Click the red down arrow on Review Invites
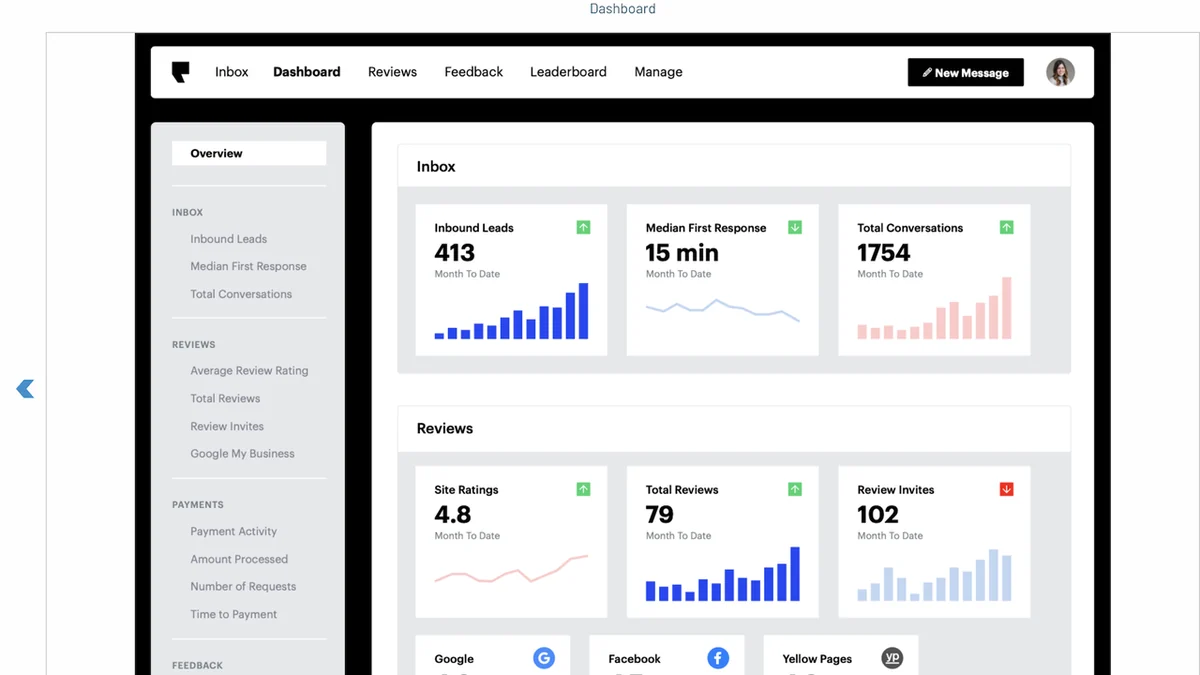 [x=1006, y=489]
